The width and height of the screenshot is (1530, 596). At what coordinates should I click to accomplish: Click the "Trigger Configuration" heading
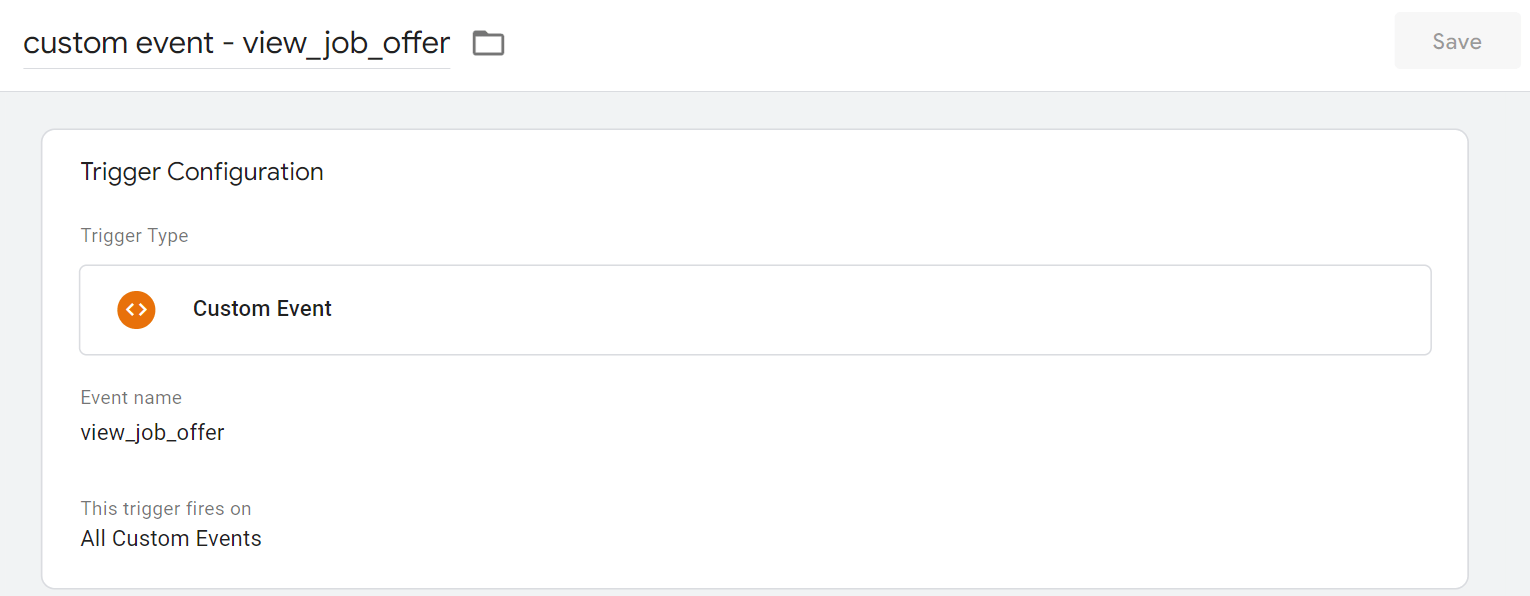point(201,172)
